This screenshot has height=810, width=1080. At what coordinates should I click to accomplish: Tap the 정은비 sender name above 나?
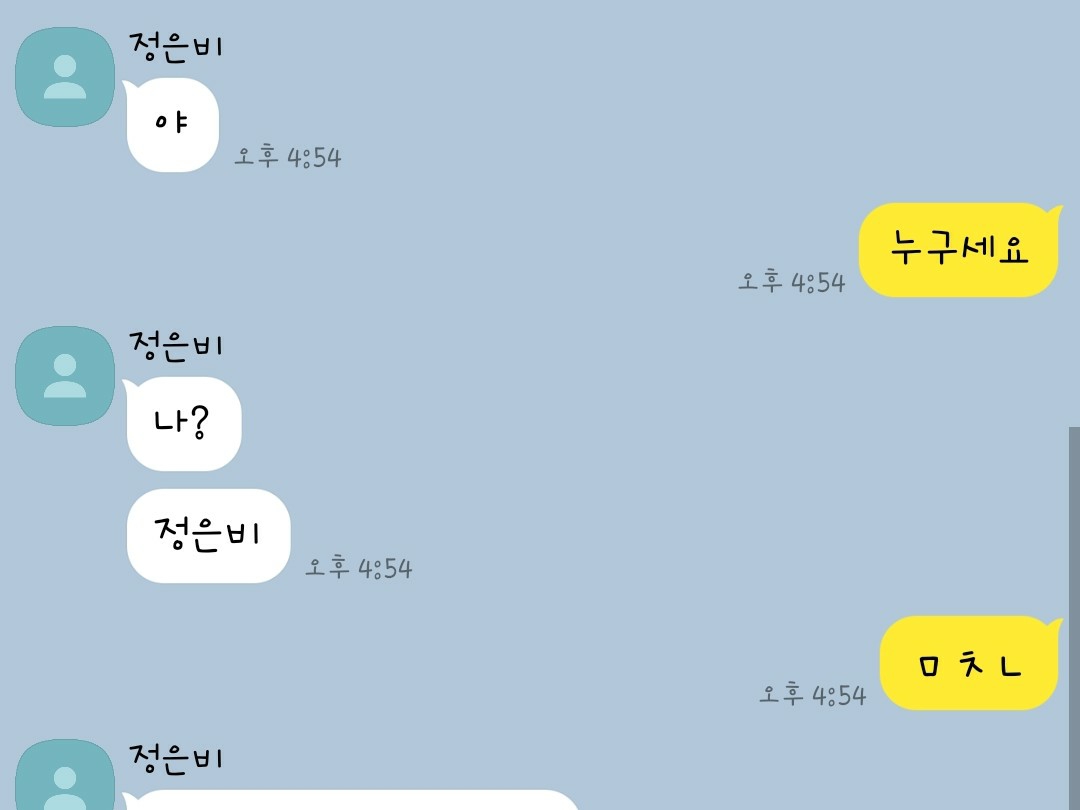(176, 345)
